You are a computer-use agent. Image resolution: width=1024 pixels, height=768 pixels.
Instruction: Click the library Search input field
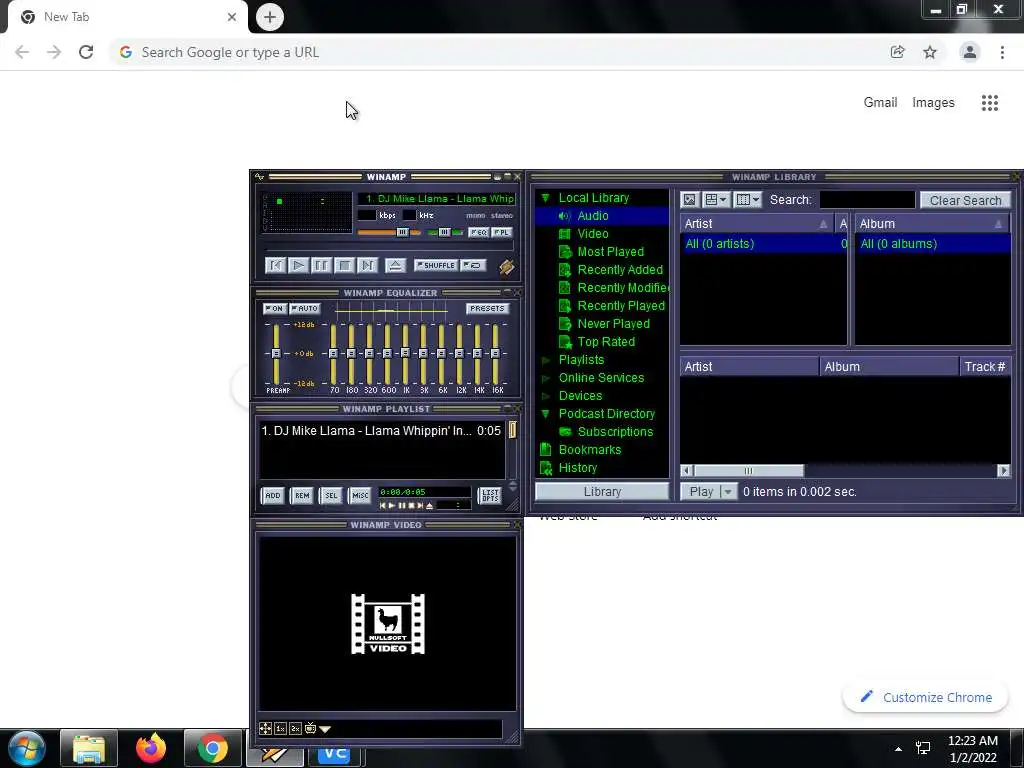click(x=867, y=200)
